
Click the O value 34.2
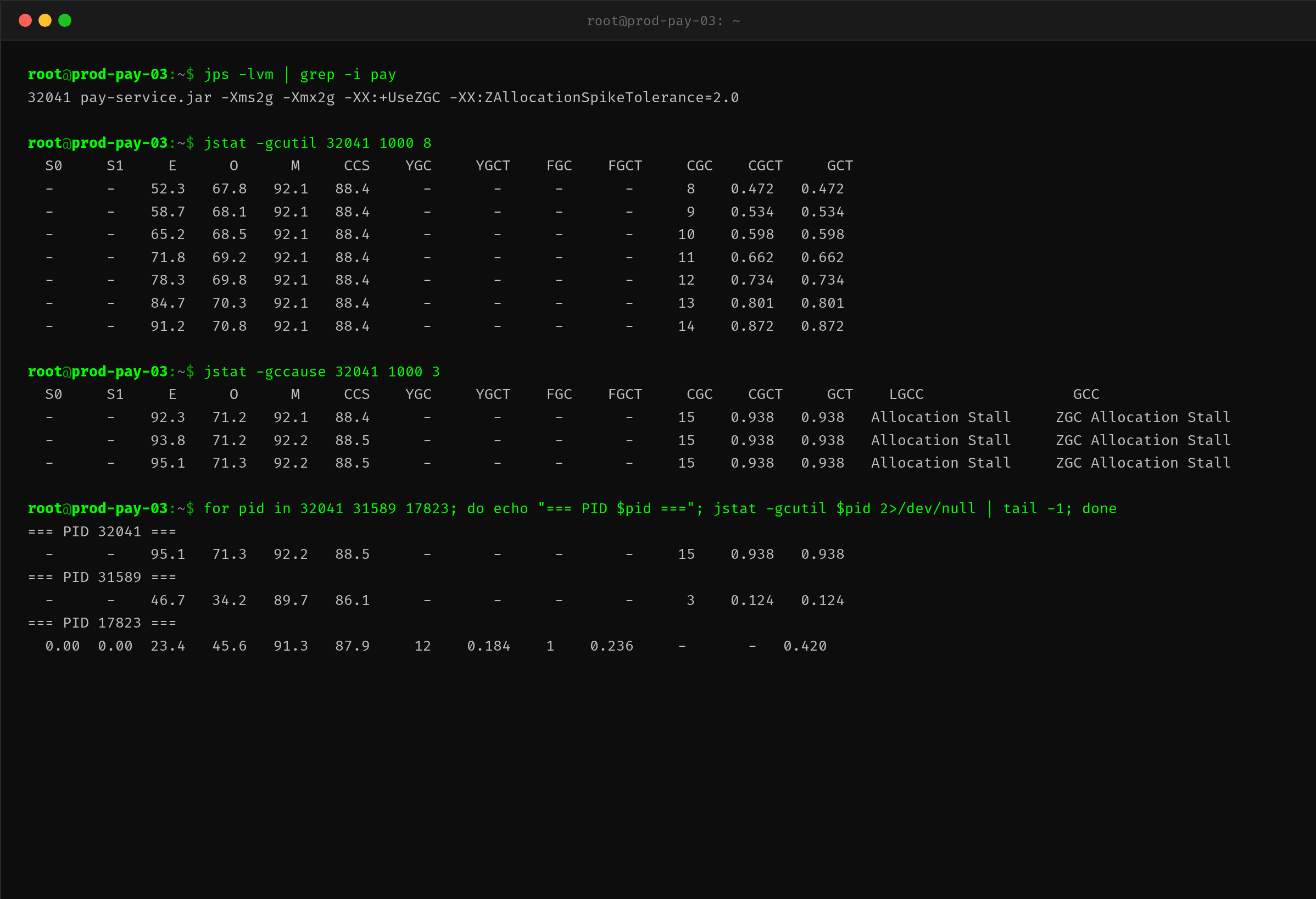coord(230,601)
